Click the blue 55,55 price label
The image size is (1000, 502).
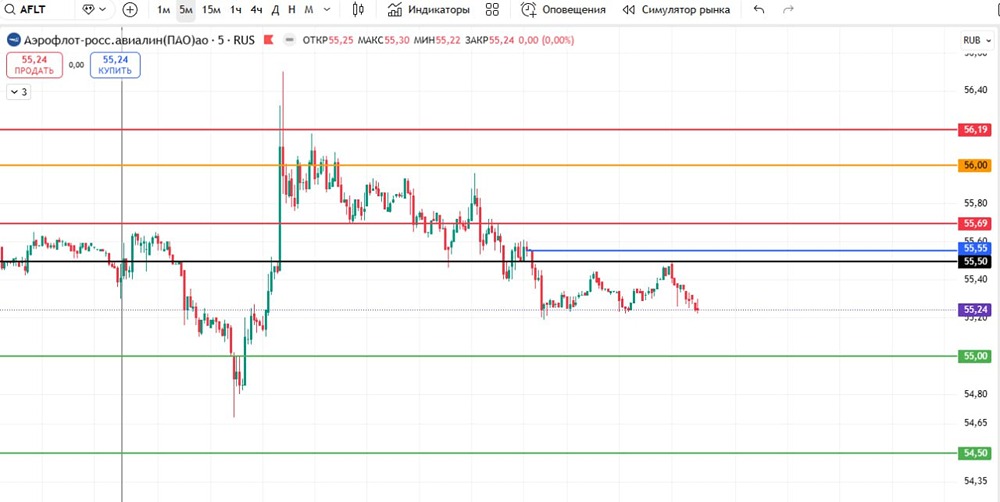976,248
